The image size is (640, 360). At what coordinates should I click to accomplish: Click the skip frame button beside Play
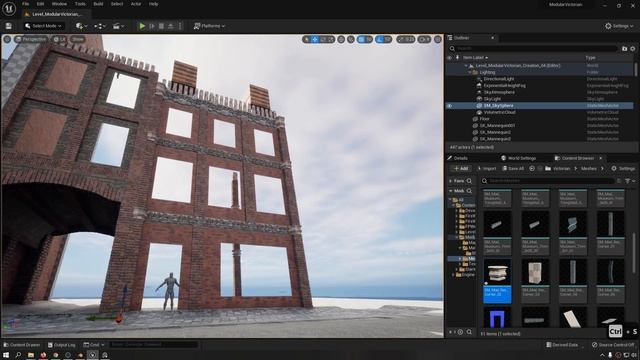coord(152,26)
